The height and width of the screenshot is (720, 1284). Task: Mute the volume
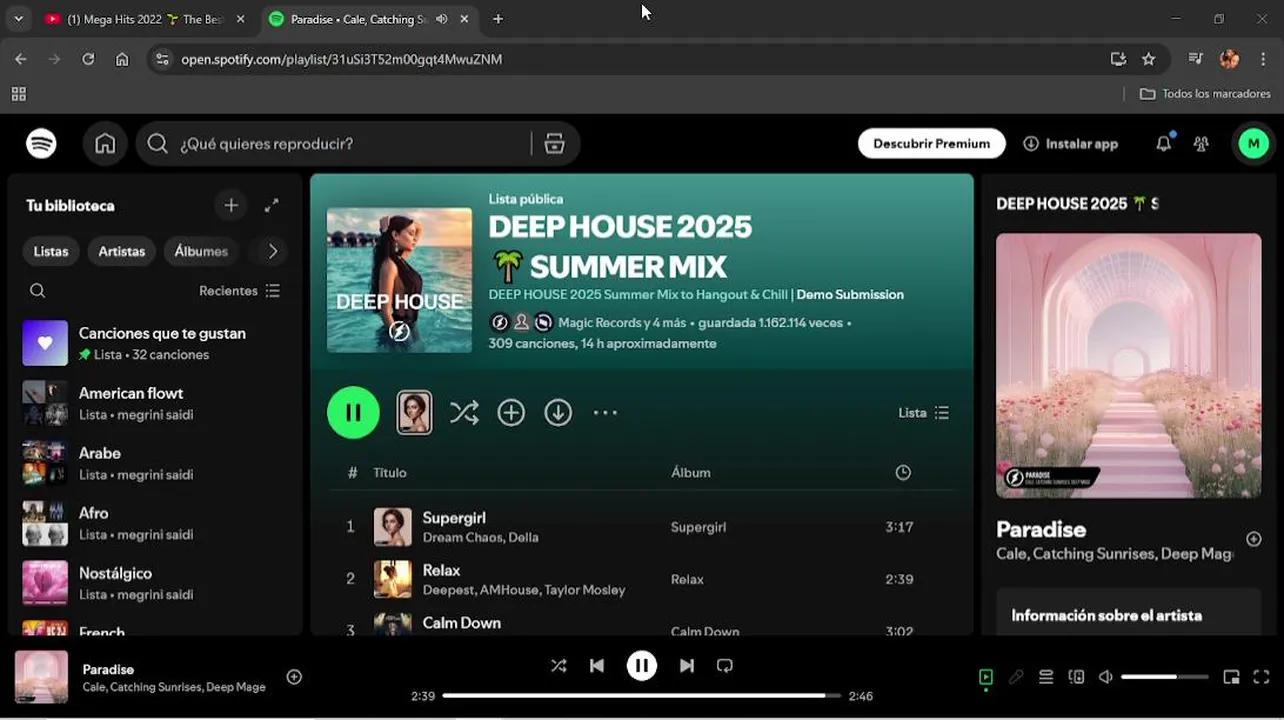pos(1106,677)
